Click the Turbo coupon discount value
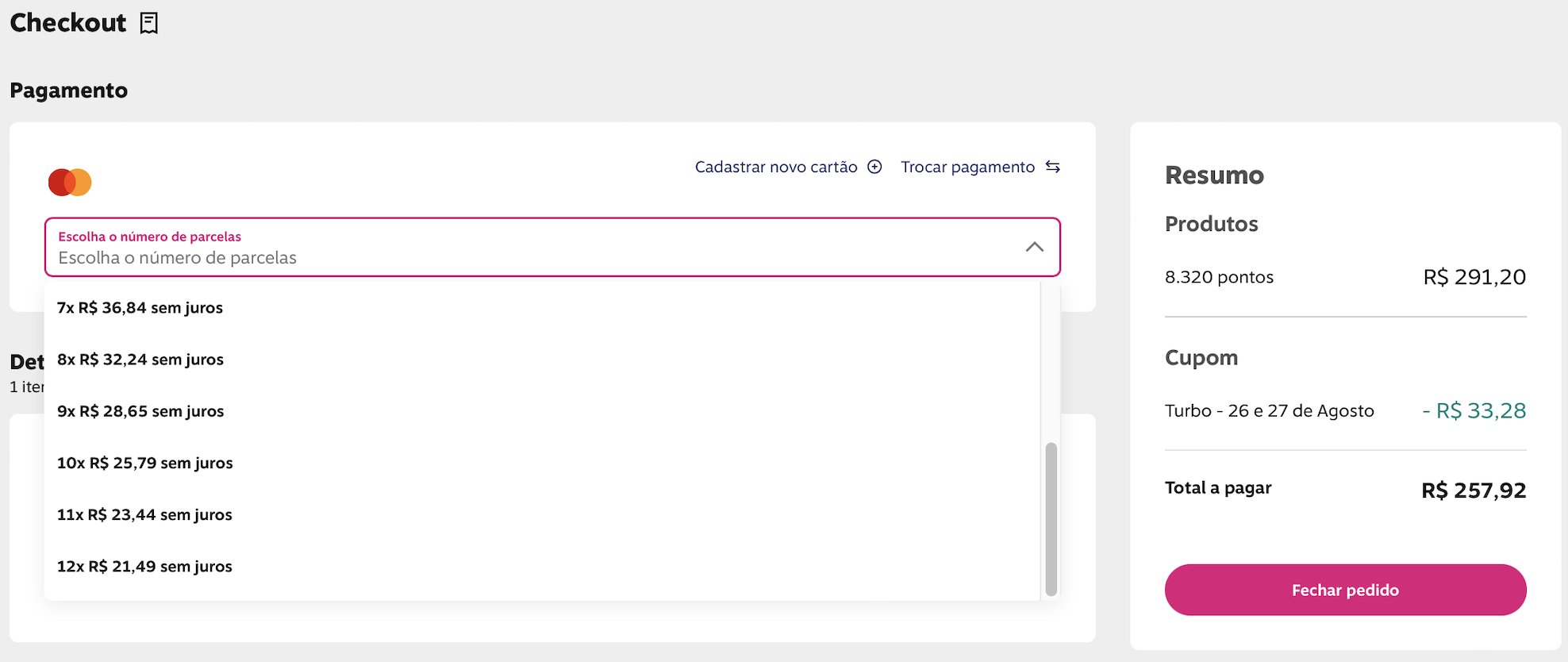The width and height of the screenshot is (1568, 662). coord(1474,410)
